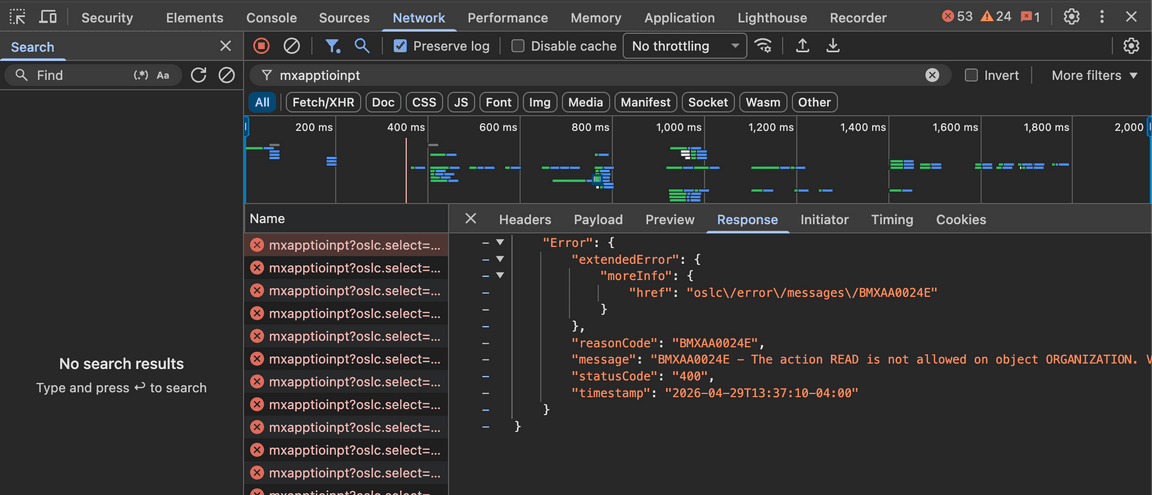
Task: Open the Application panel tab
Action: point(680,18)
